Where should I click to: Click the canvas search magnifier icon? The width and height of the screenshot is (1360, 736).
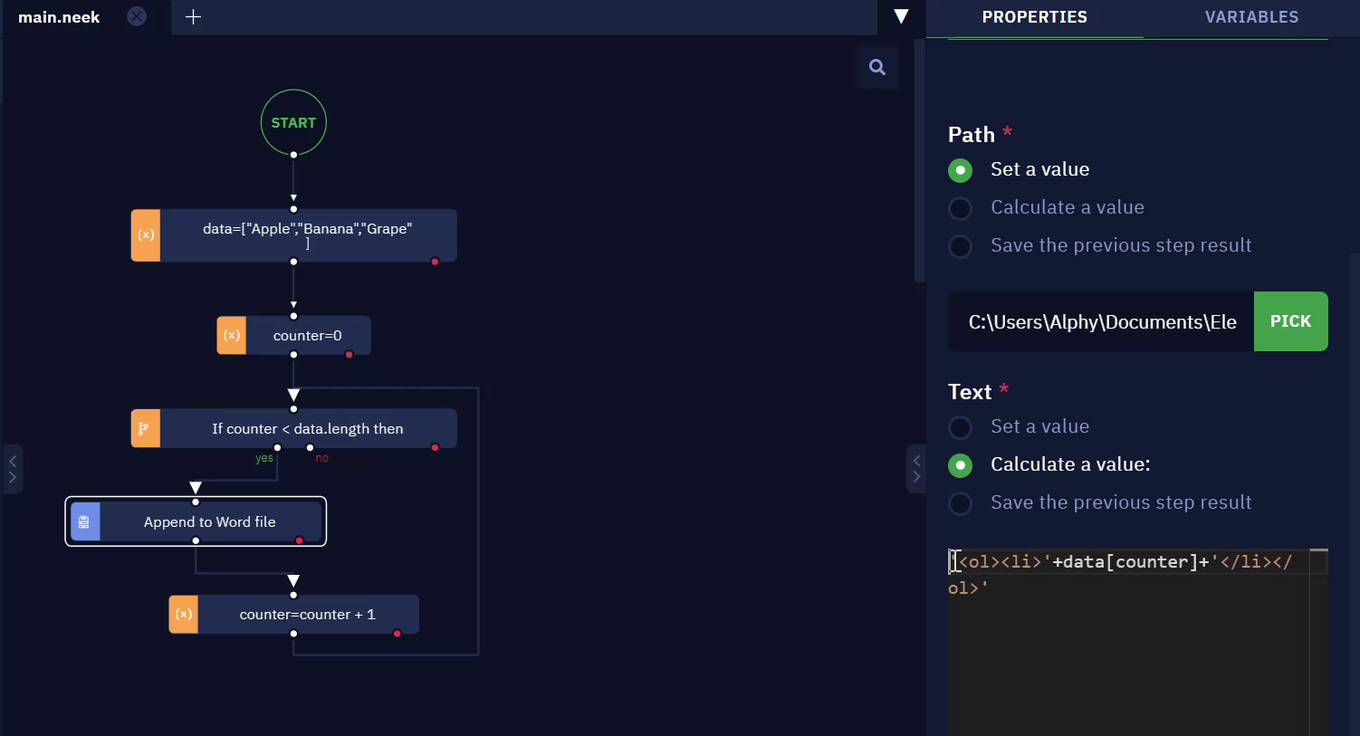(877, 67)
